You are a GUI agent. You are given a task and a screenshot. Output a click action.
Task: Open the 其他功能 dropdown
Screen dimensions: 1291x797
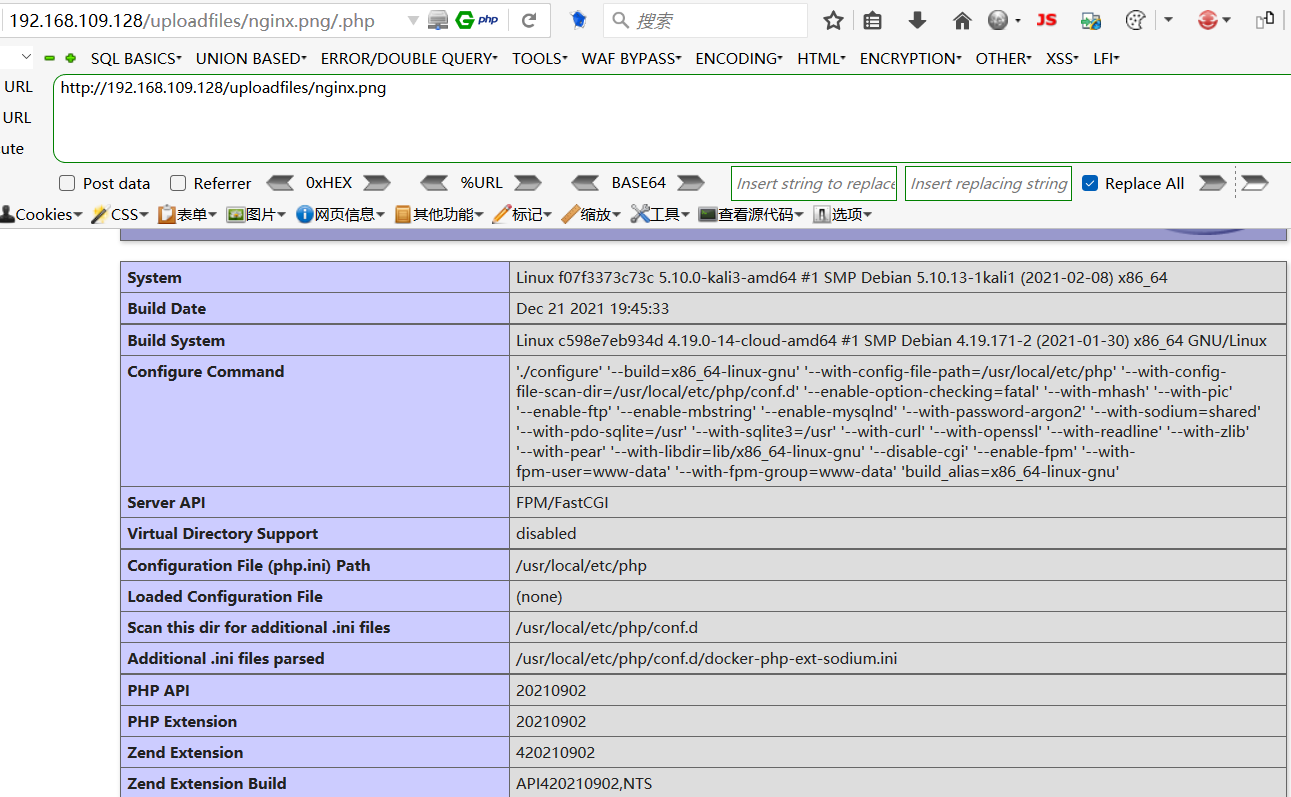(439, 214)
